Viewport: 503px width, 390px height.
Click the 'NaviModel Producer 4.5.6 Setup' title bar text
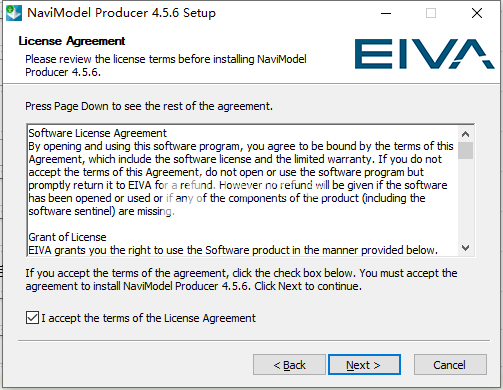121,13
